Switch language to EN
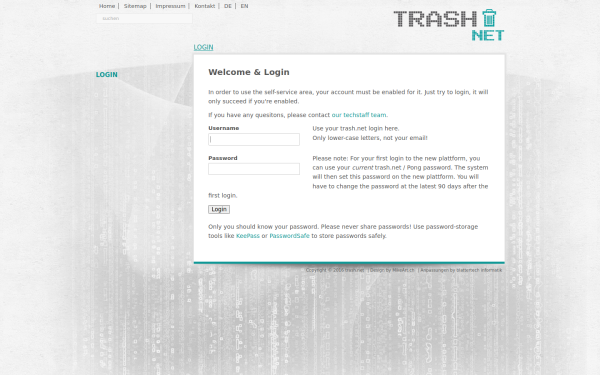The image size is (600, 375). point(245,6)
